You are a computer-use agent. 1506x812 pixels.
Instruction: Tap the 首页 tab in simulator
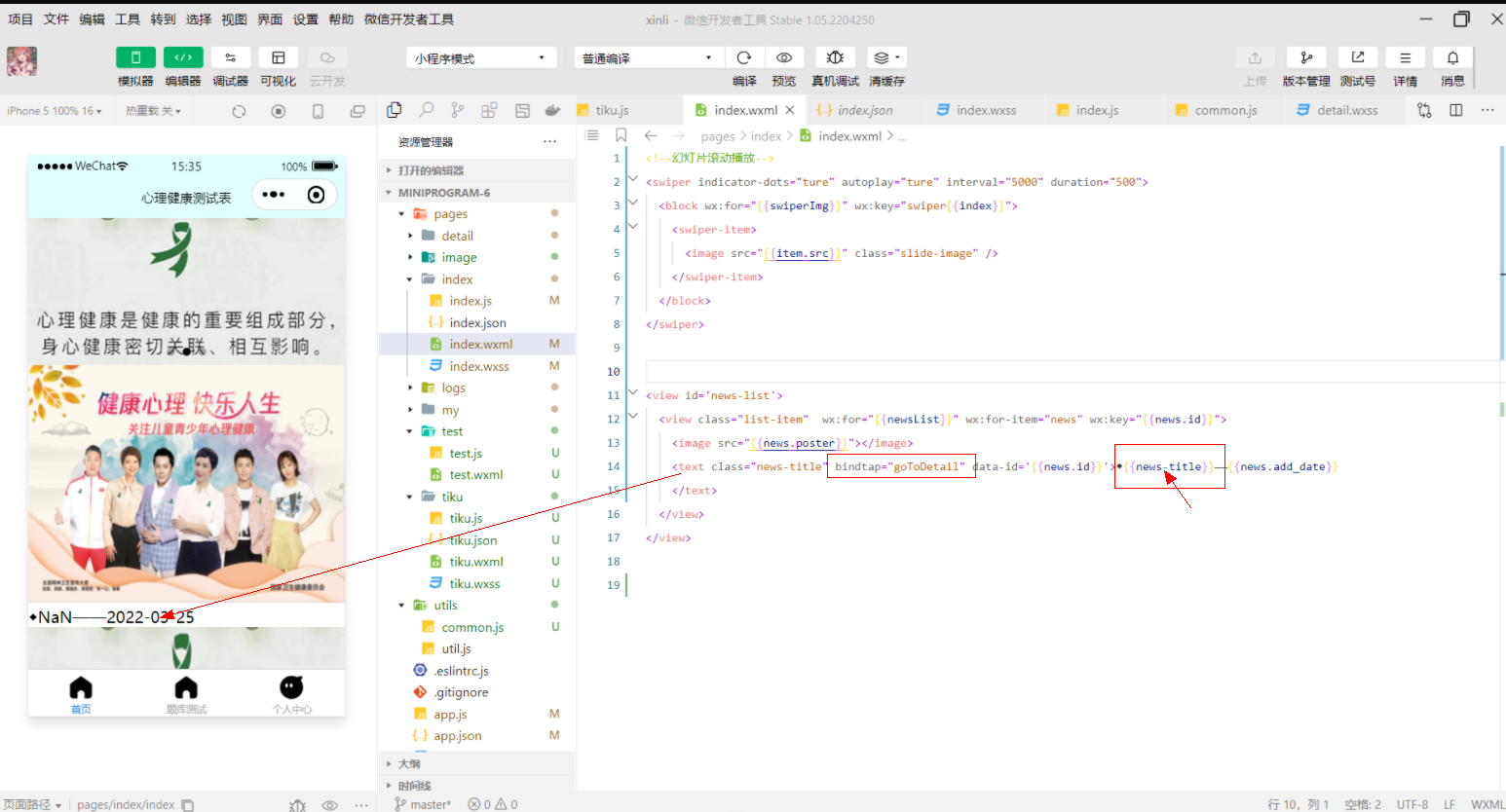point(81,695)
